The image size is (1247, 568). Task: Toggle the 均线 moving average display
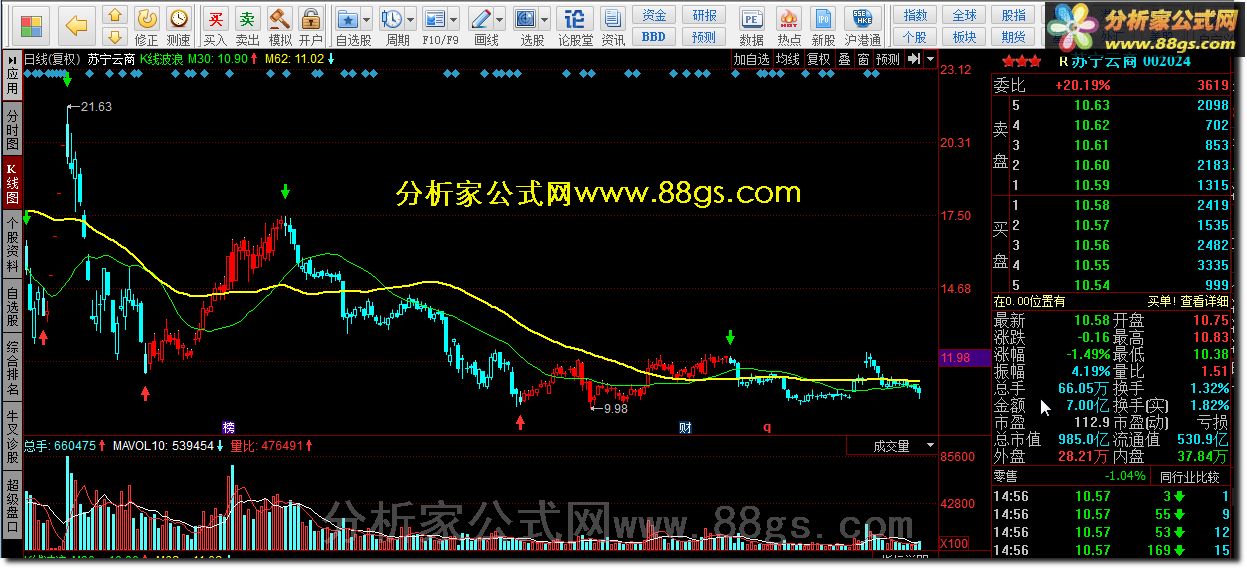(x=788, y=59)
